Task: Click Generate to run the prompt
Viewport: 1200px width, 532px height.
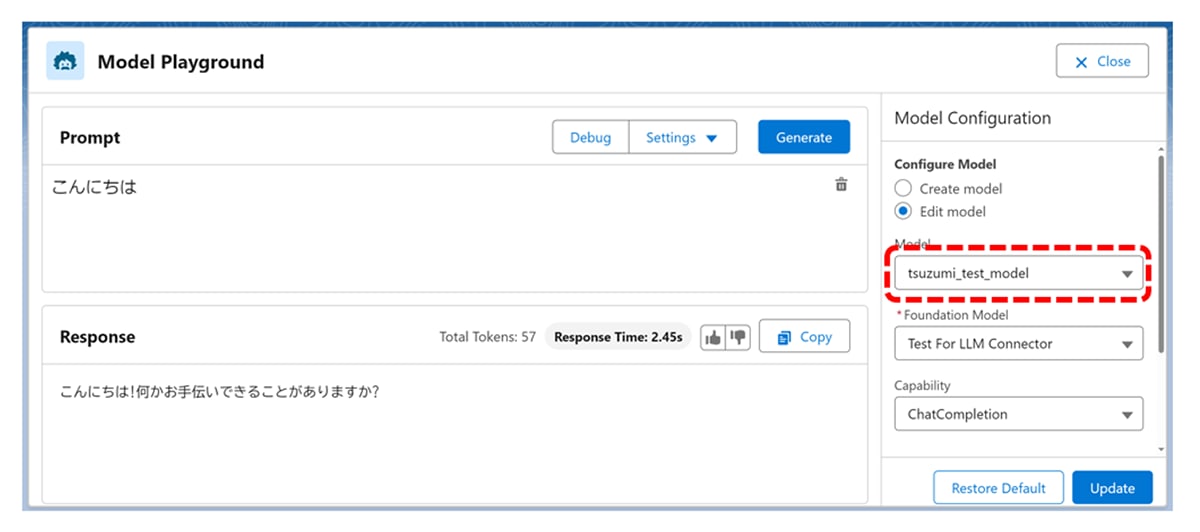Action: coord(804,138)
